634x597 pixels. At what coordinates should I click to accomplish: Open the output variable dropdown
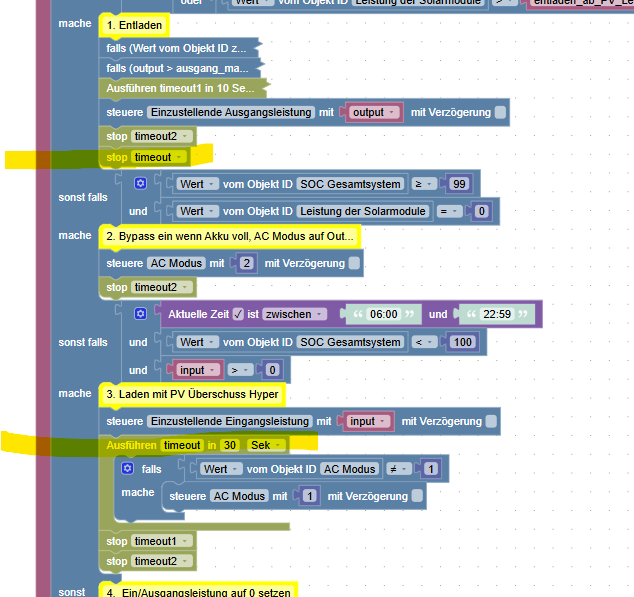pyautogui.click(x=374, y=112)
